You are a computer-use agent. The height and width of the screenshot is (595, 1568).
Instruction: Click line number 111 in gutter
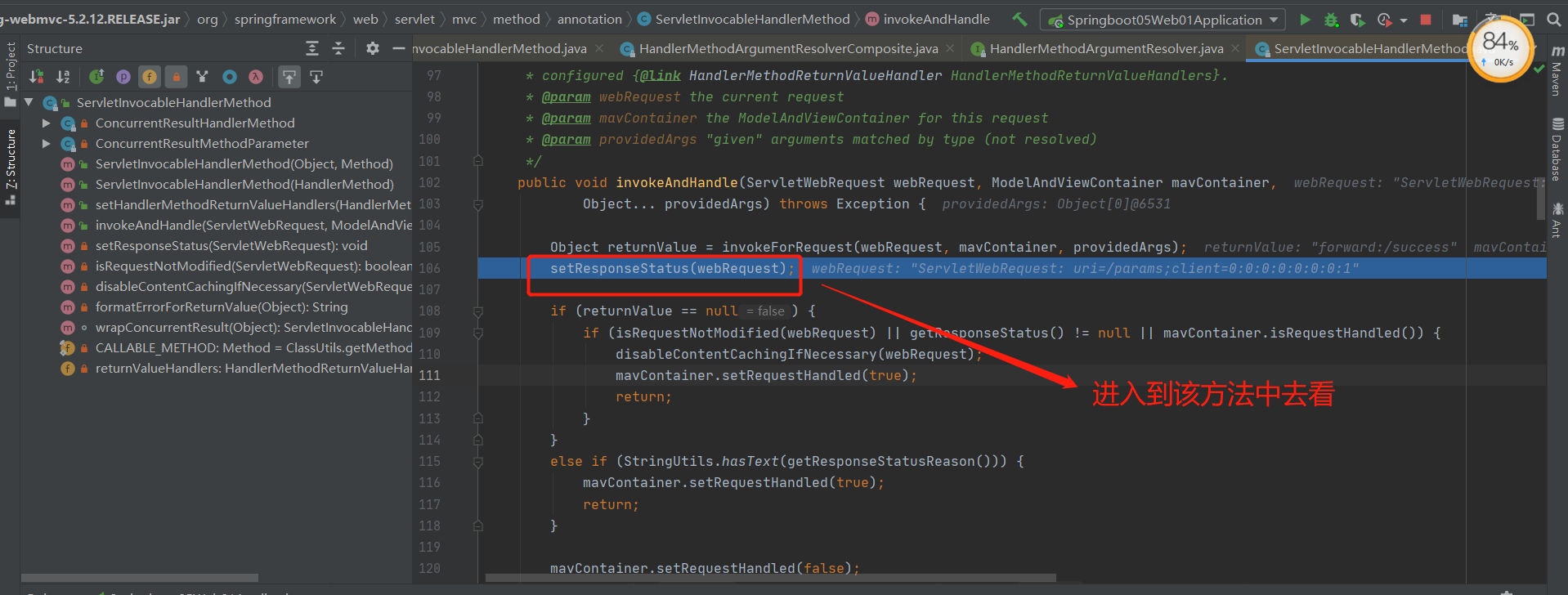[429, 375]
